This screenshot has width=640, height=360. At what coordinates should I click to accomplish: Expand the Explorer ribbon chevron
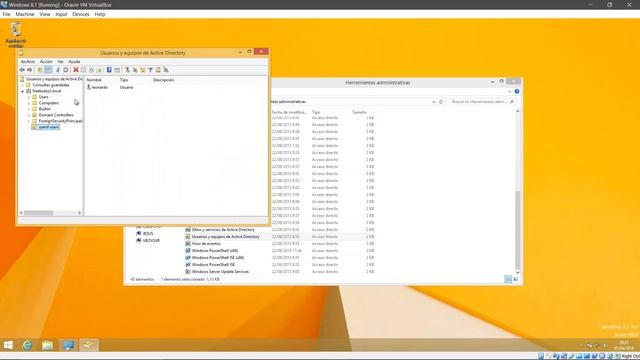(x=509, y=91)
